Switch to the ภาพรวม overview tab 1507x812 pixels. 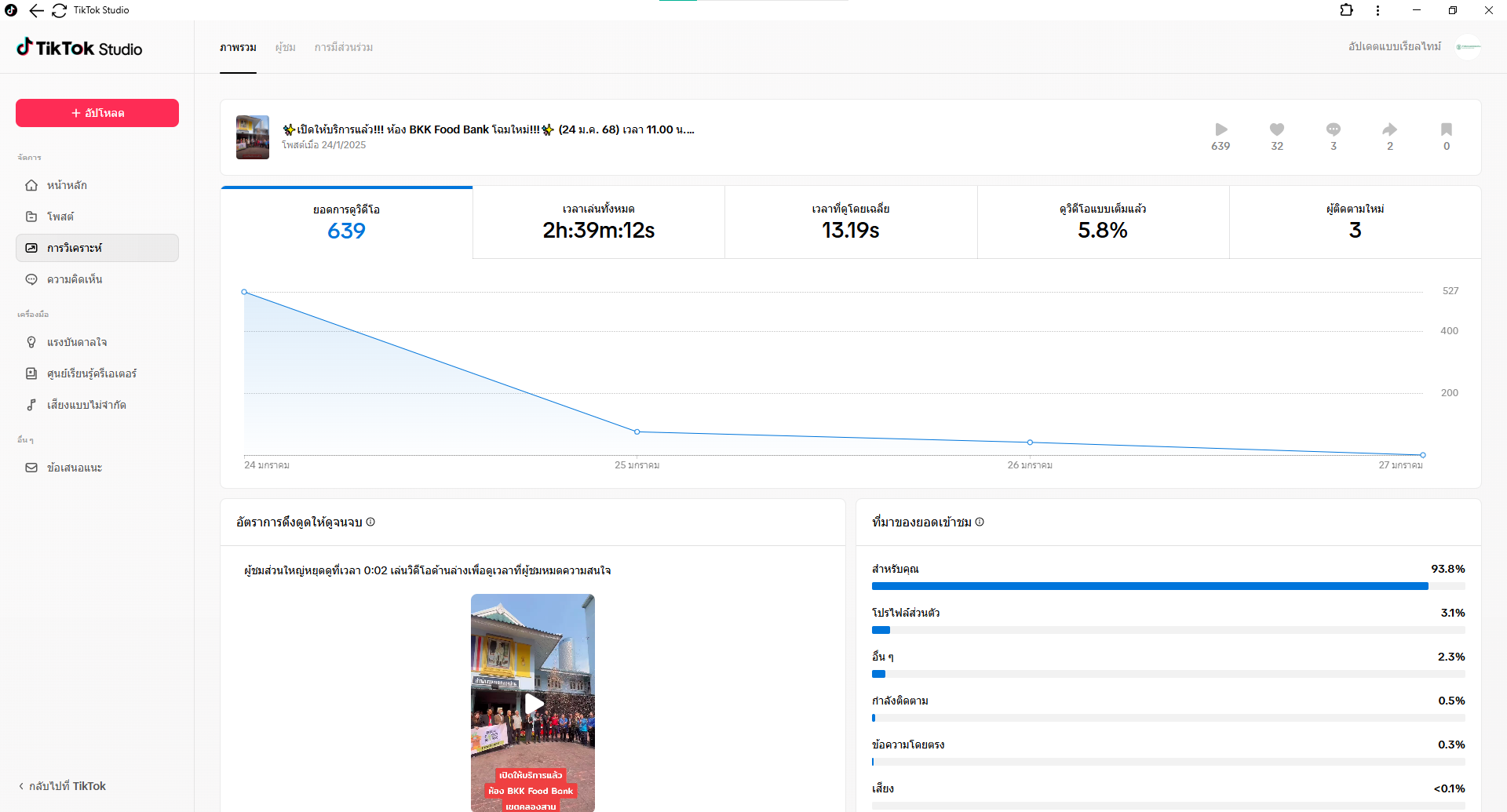[x=238, y=48]
